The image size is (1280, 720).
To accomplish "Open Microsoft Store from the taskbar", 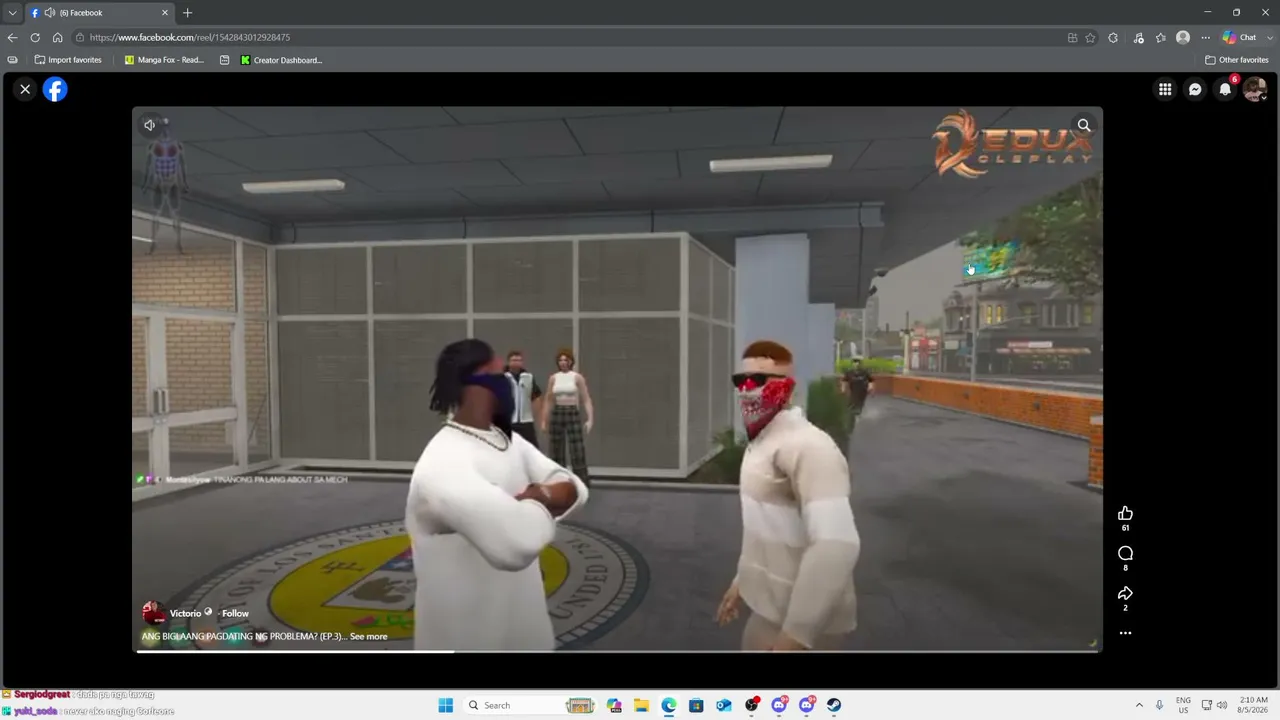I will tap(696, 705).
